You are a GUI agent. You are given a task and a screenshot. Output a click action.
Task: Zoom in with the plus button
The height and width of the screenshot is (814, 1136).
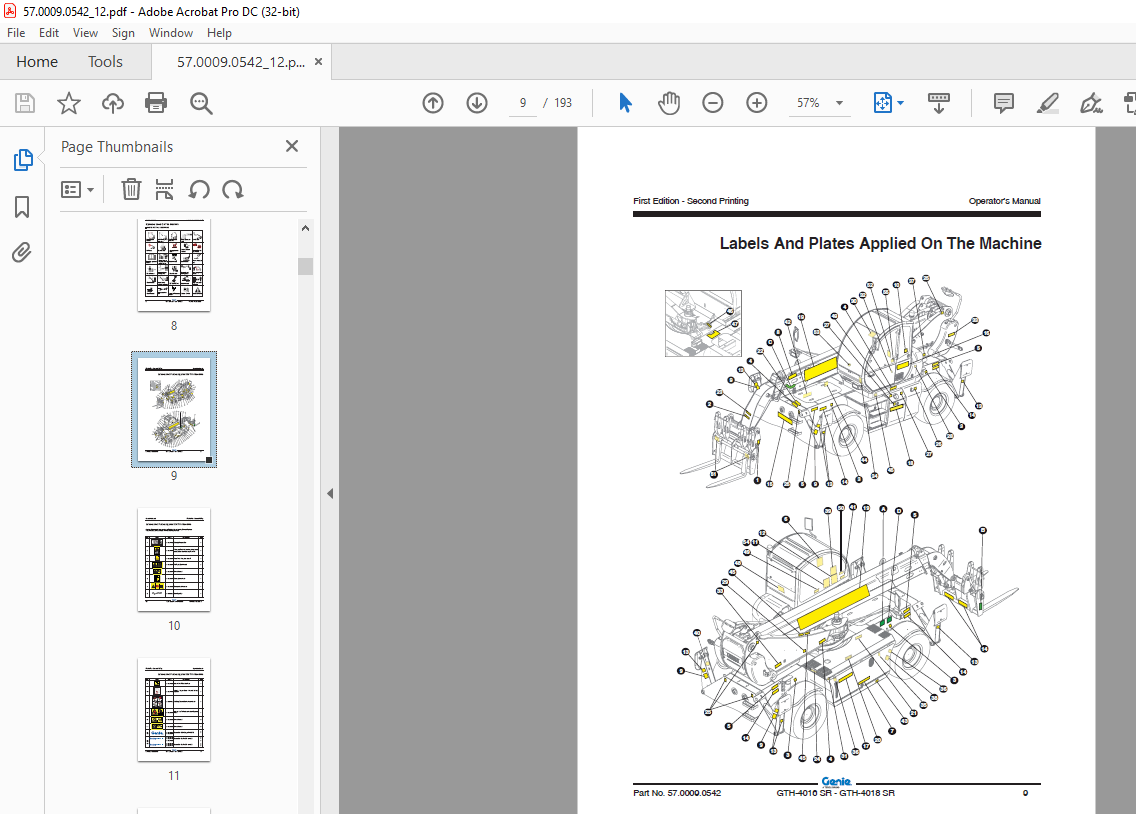coord(756,103)
